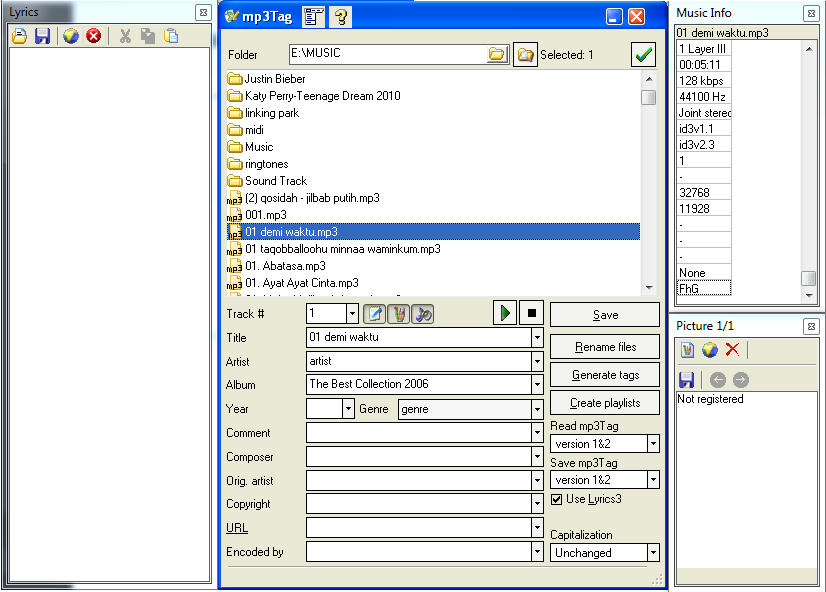The image size is (826, 592).
Task: Play the selected mp3 with the green arrow
Action: click(505, 313)
